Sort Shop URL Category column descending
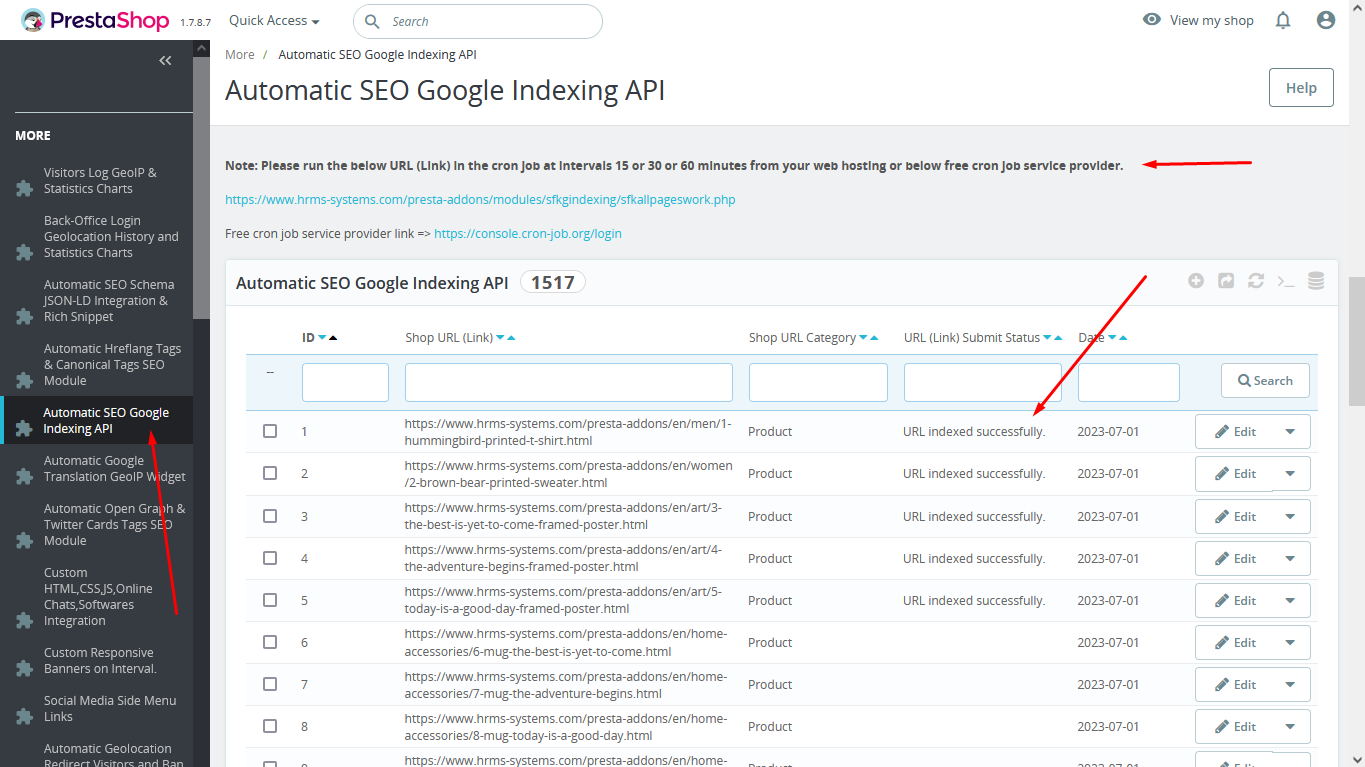The width and height of the screenshot is (1365, 767). [863, 338]
